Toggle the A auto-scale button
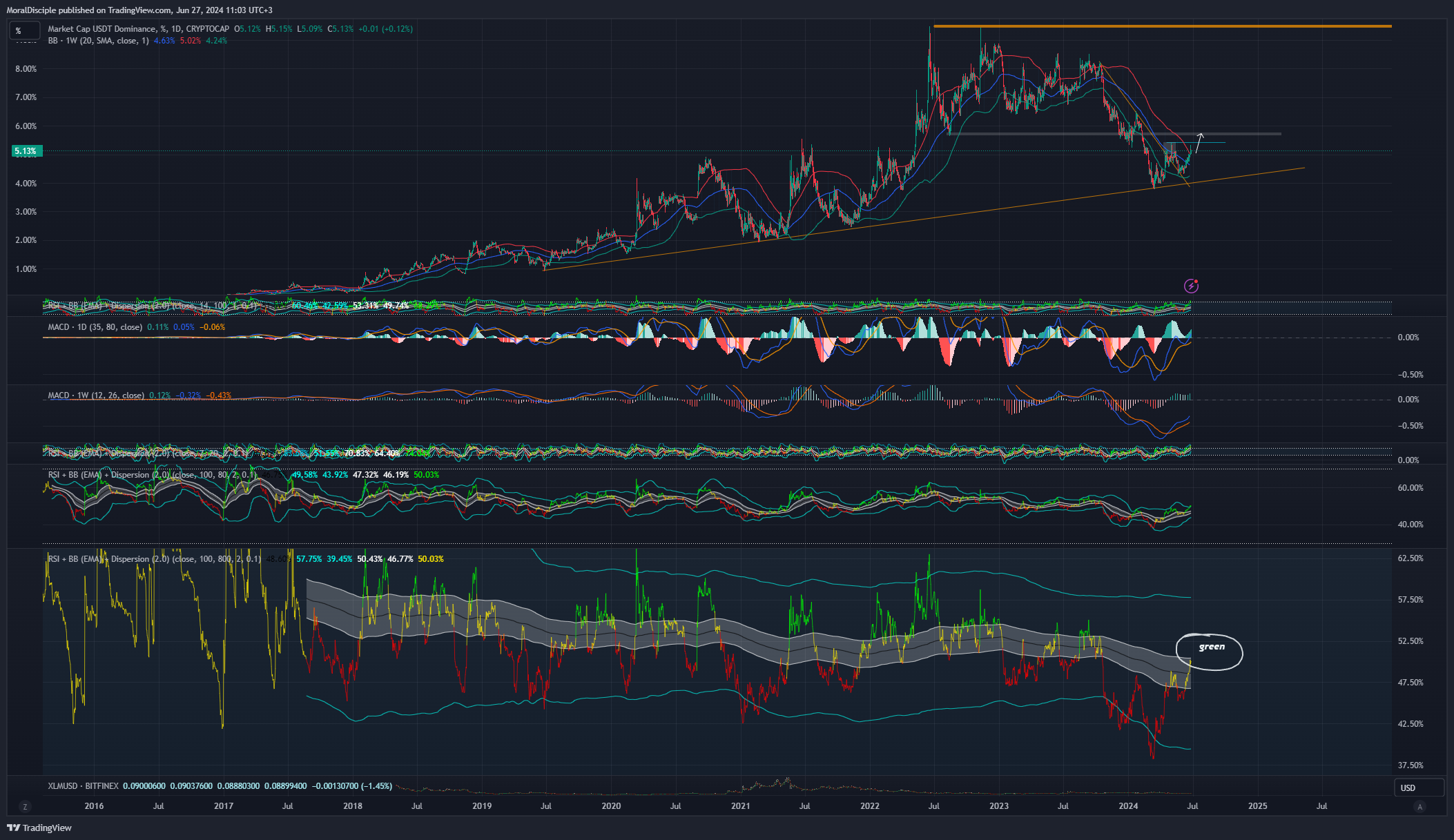1454x840 pixels. point(1420,806)
